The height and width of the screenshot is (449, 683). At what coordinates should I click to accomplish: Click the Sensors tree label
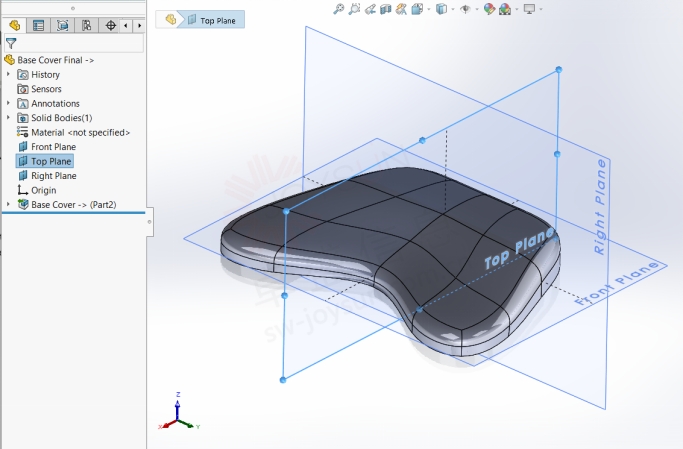pyautogui.click(x=46, y=89)
